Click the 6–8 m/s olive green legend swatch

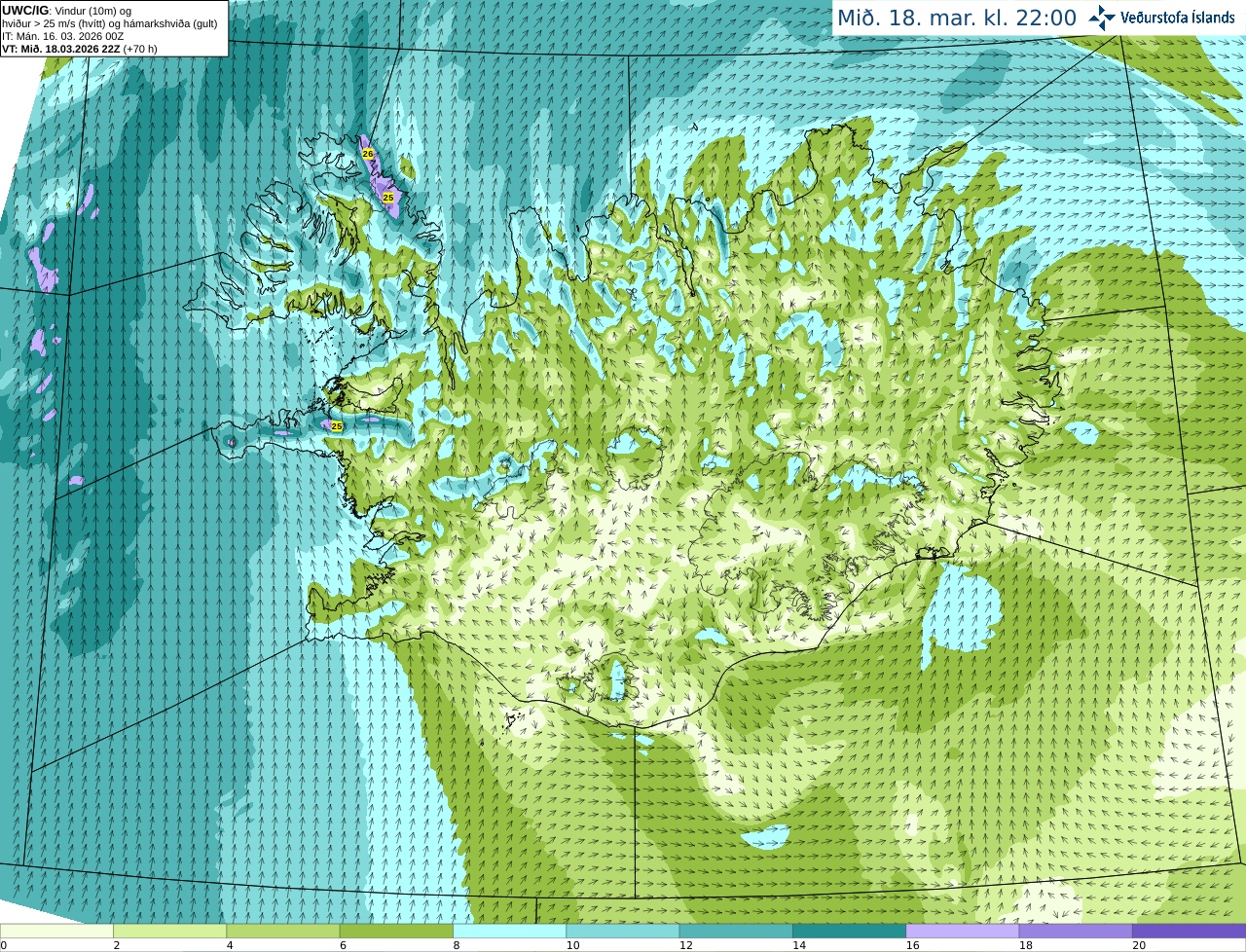click(396, 931)
